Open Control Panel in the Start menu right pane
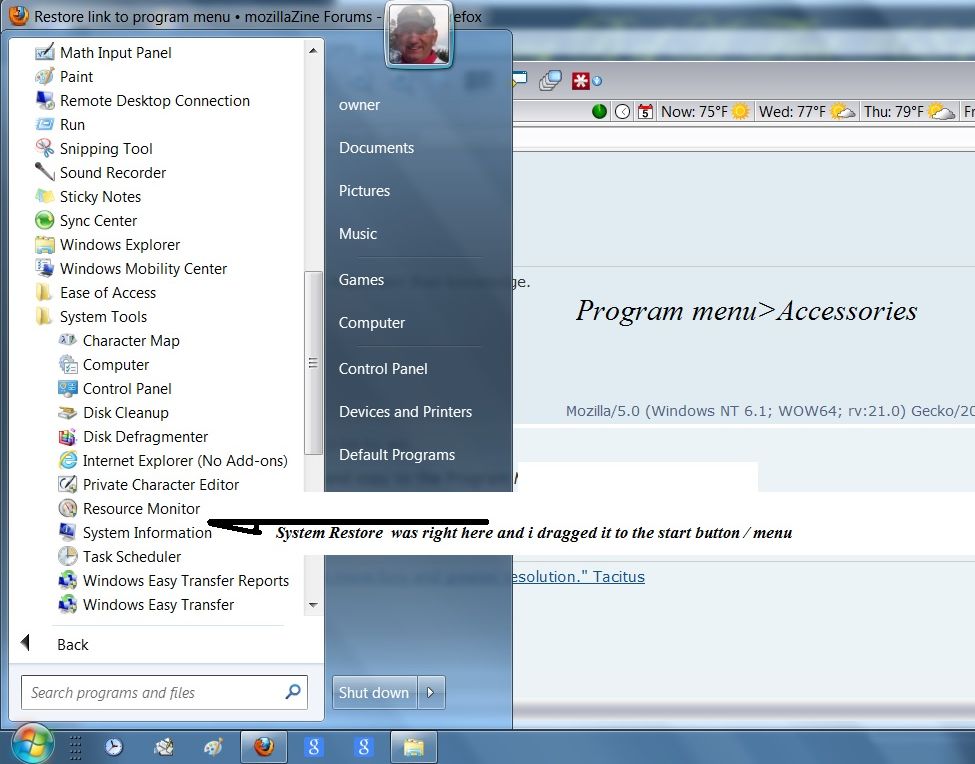Image resolution: width=975 pixels, height=764 pixels. 383,369
